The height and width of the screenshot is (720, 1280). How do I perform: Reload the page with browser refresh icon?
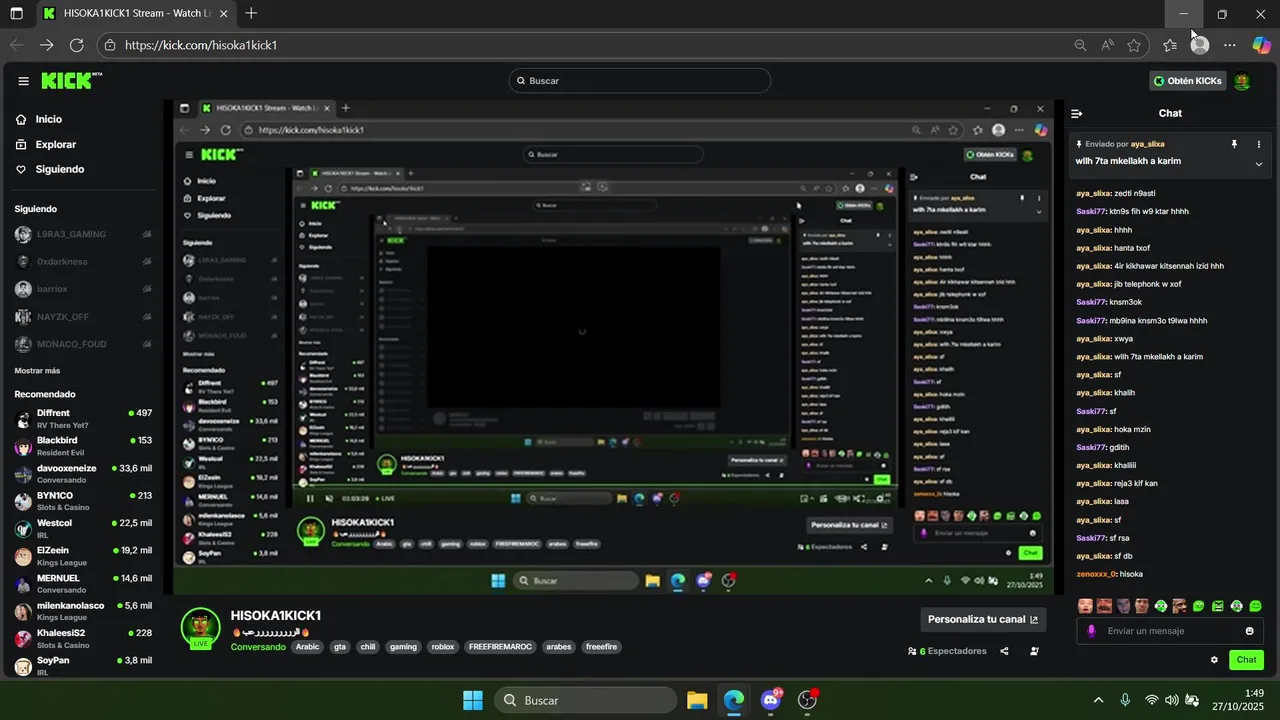tap(76, 45)
